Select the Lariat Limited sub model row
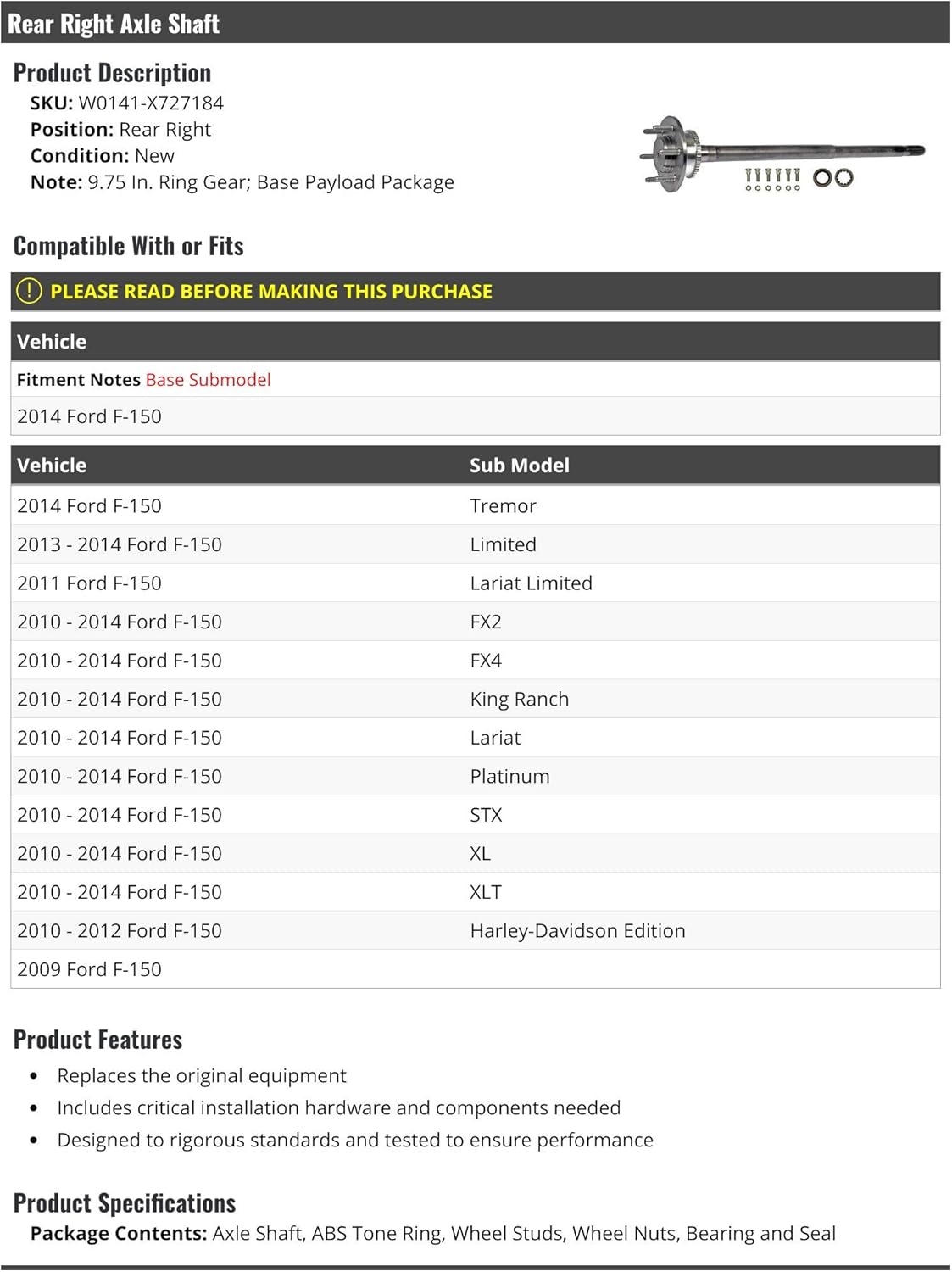This screenshot has width=952, height=1272. [476, 583]
